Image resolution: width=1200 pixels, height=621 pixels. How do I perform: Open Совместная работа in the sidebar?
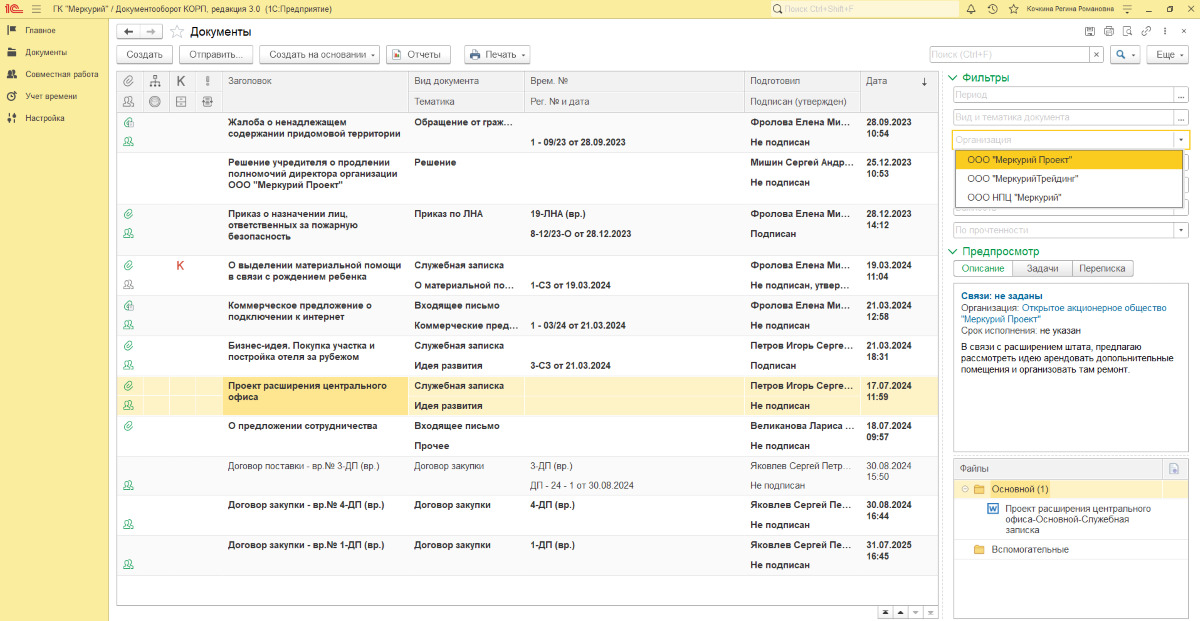pos(61,74)
